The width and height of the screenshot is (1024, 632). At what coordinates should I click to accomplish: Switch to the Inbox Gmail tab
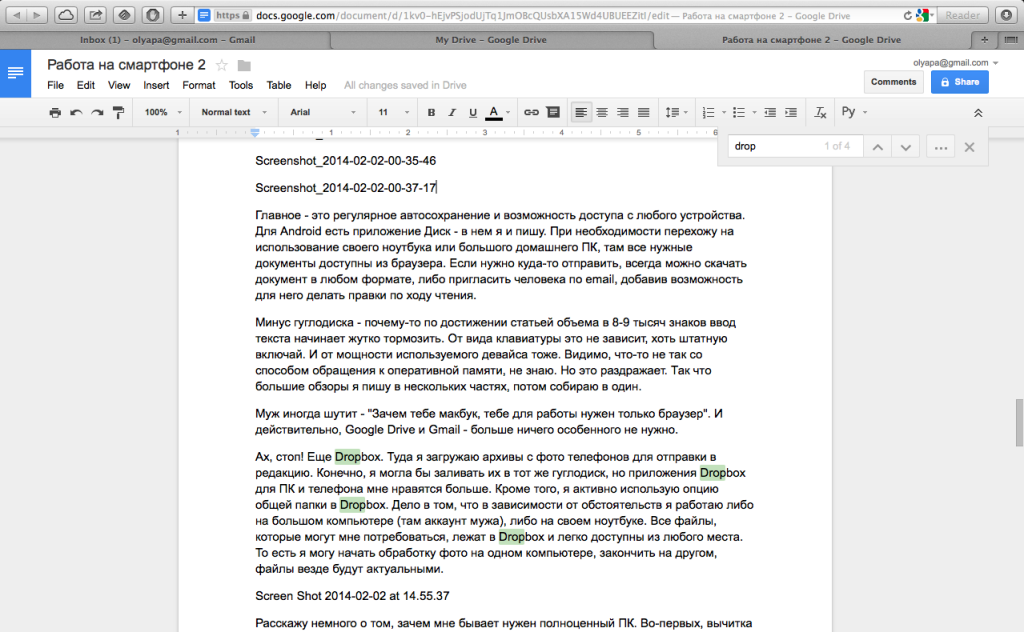tap(167, 40)
